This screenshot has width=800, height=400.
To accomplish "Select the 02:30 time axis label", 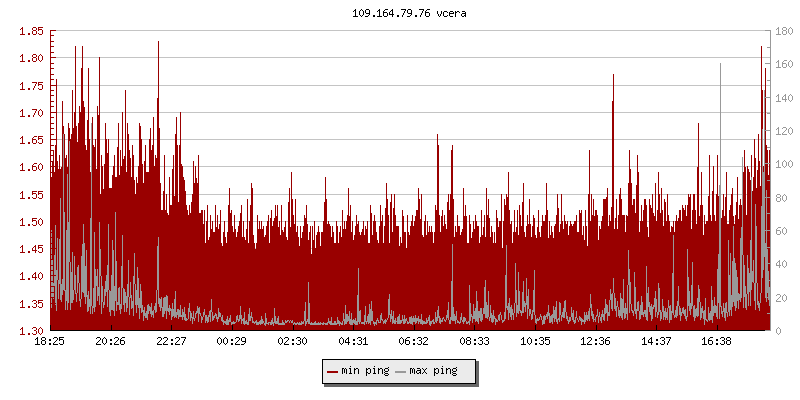I will coord(292,341).
